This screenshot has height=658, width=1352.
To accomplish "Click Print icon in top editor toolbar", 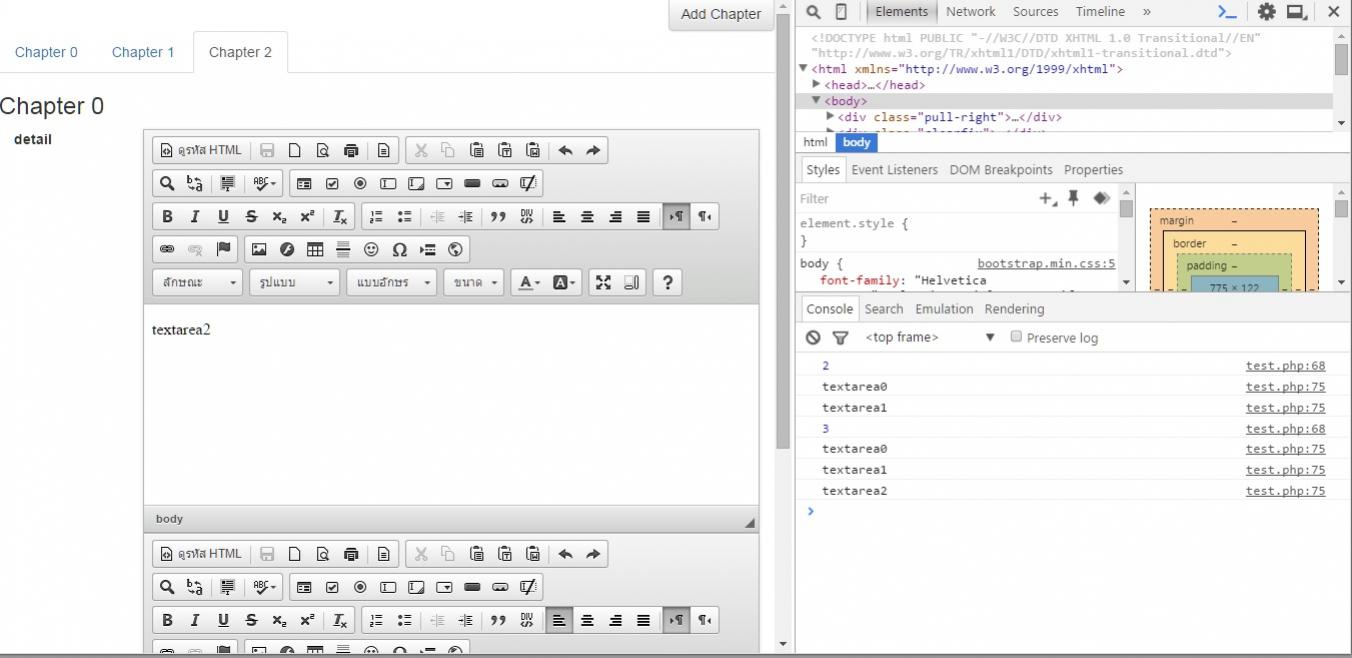I will point(351,150).
